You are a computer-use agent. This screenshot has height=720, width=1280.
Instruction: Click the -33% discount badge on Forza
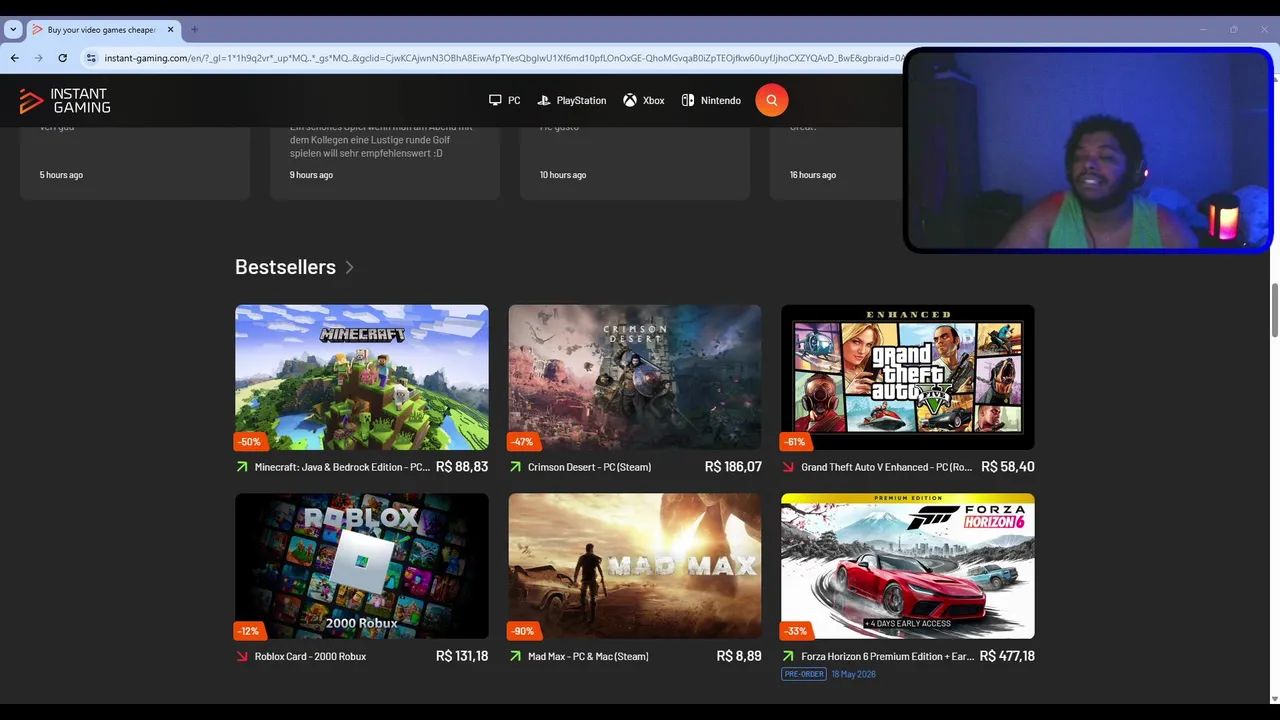tap(796, 631)
